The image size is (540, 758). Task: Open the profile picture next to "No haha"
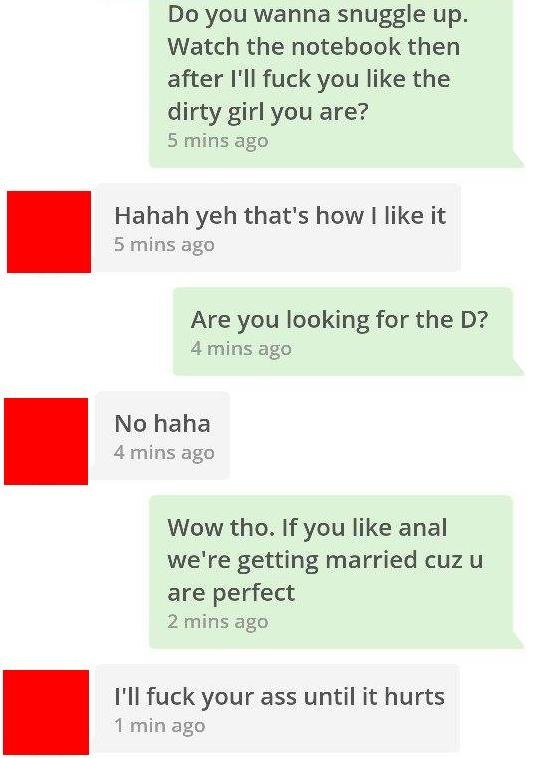tap(46, 441)
